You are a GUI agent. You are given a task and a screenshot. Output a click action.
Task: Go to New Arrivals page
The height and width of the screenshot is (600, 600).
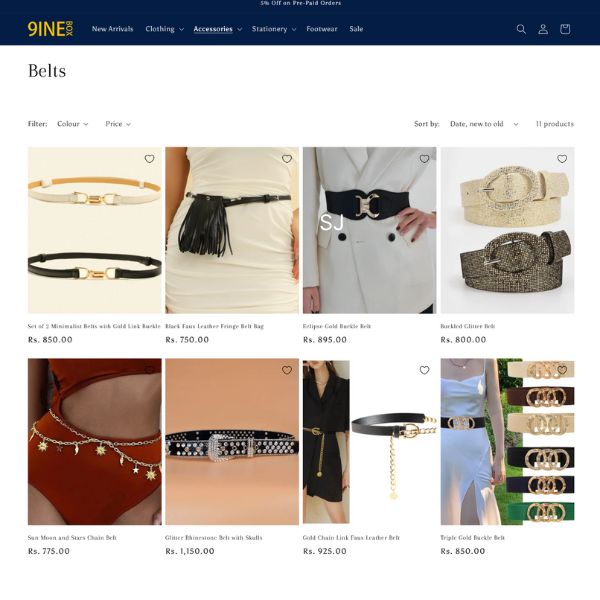pyautogui.click(x=112, y=29)
